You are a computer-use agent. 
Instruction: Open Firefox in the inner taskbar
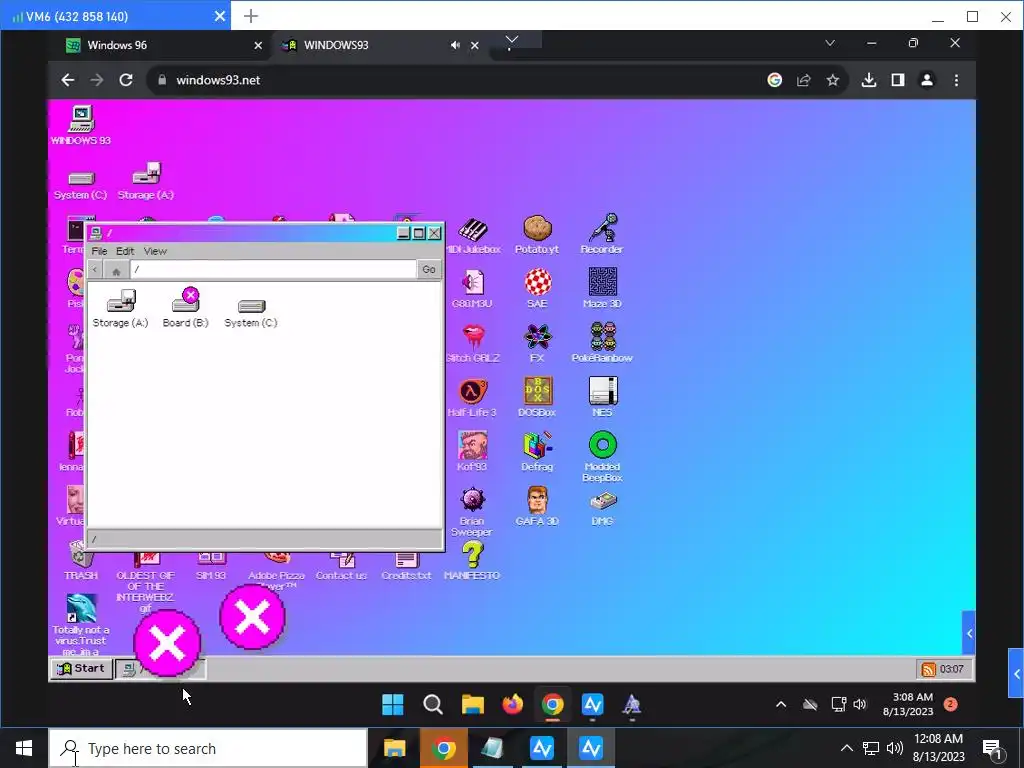pos(513,705)
